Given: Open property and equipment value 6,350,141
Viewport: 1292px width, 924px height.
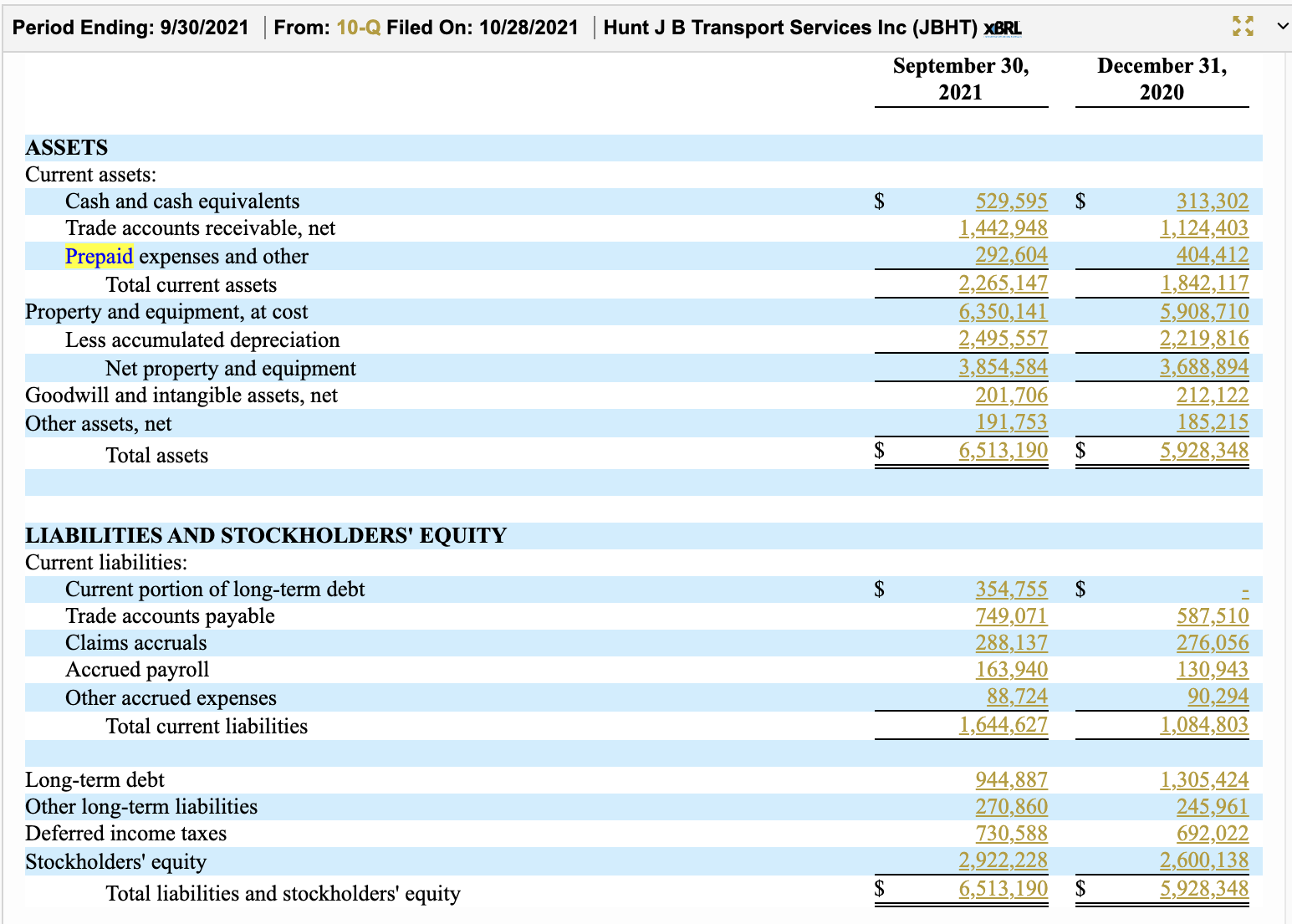Looking at the screenshot, I should tap(1003, 311).
